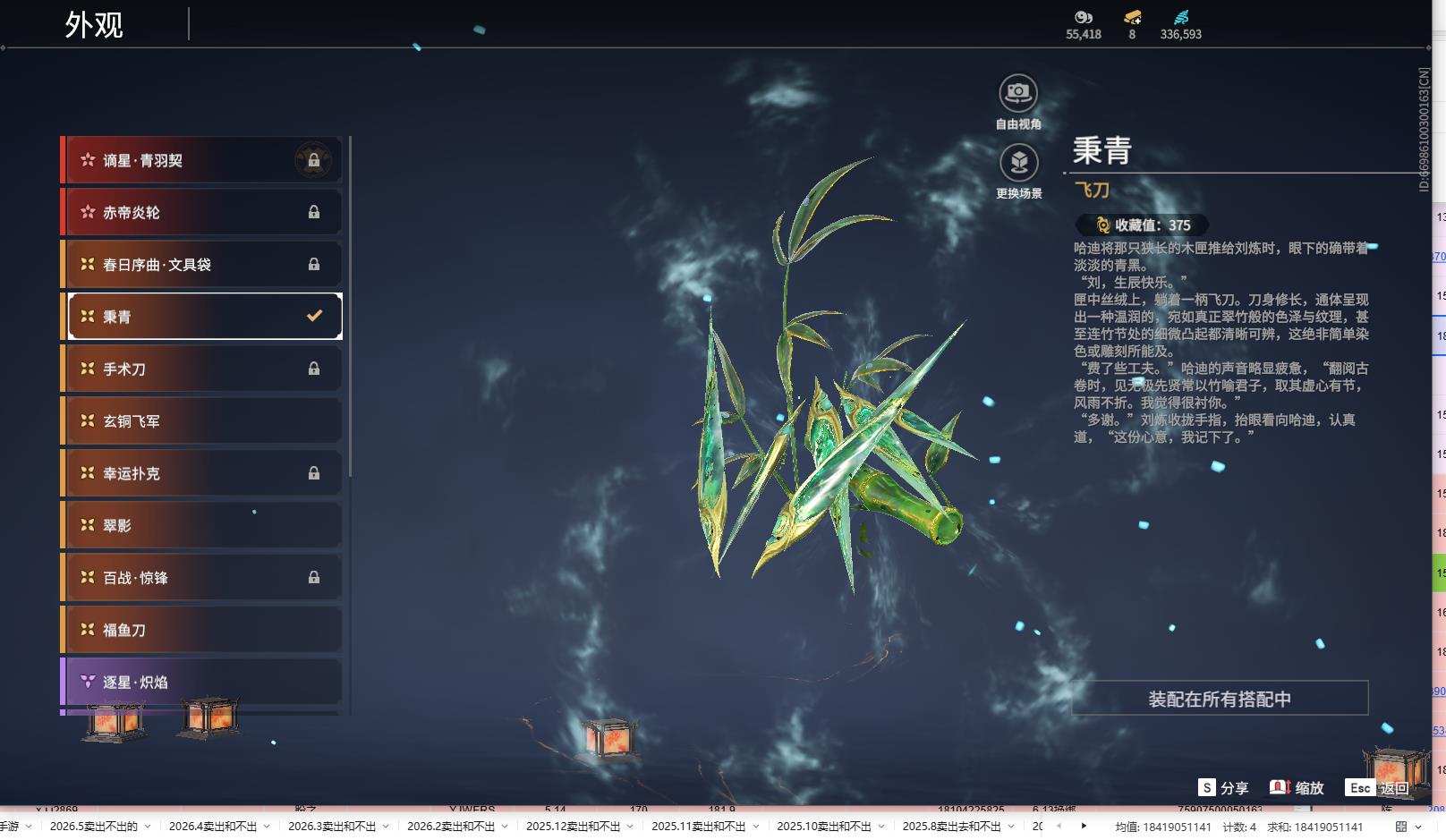The image size is (1446, 840).
Task: Click status bar 均值: 18419051141
Action: click(1163, 827)
